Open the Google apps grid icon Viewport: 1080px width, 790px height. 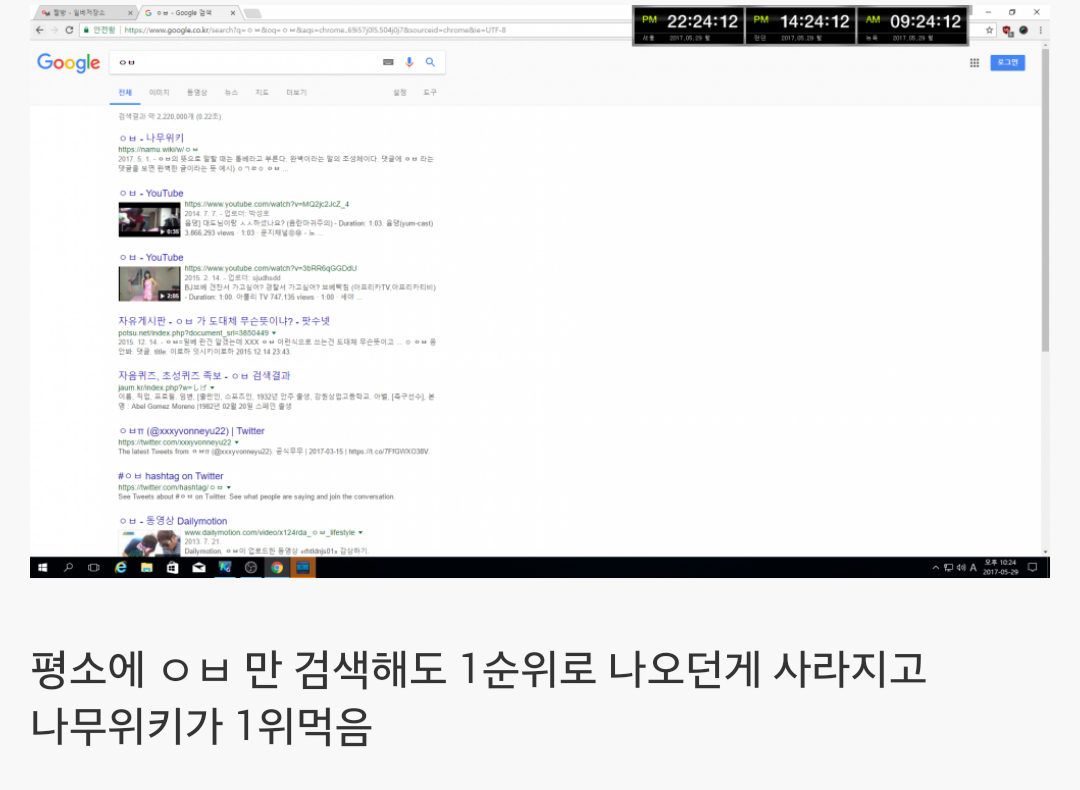point(975,63)
